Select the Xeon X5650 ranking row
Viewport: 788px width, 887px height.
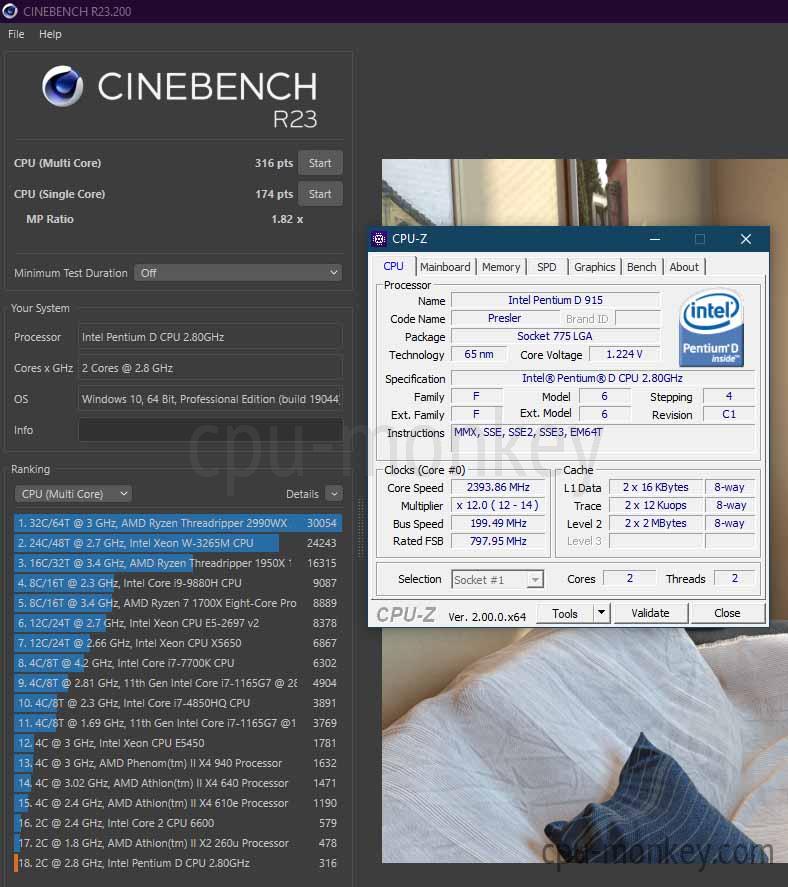[178, 643]
